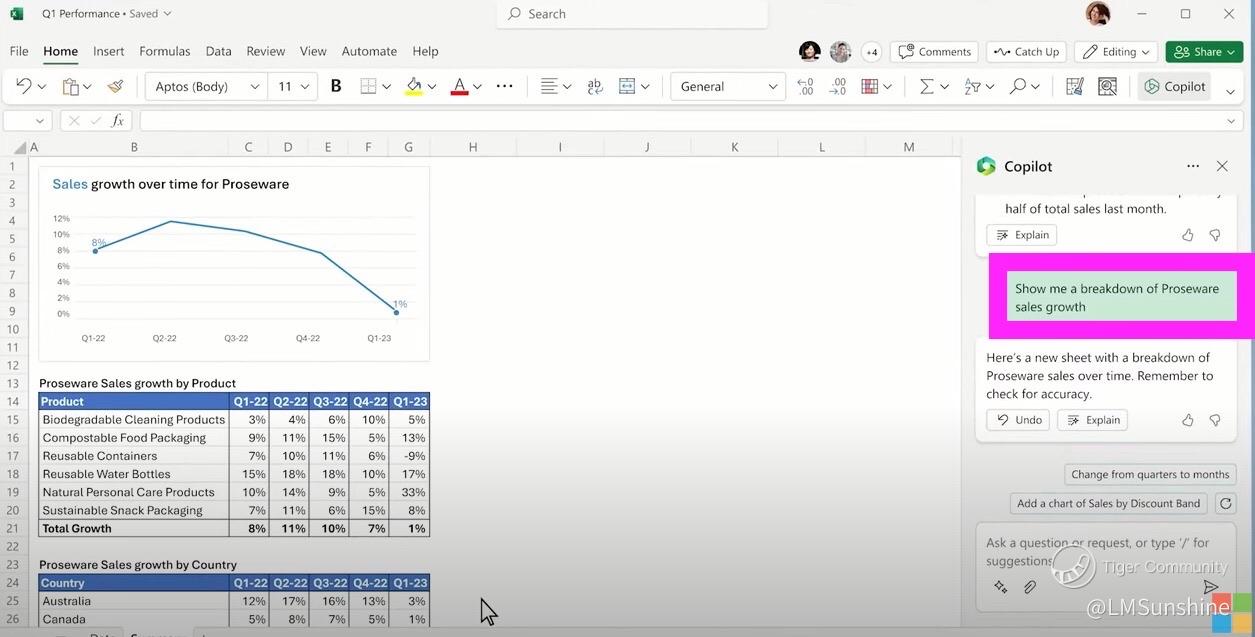
Task: Open the Name Box dropdown
Action: pos(40,121)
